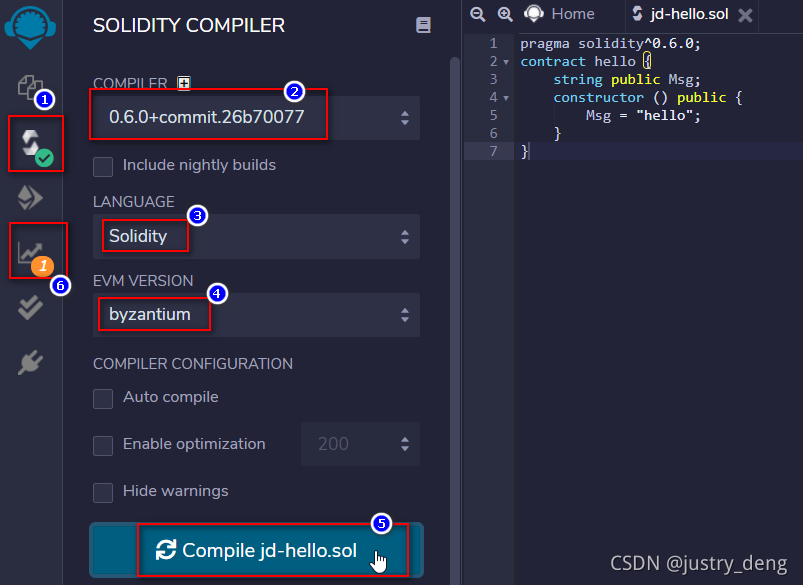803x585 pixels.
Task: Check the Hide warnings option
Action: 103,493
